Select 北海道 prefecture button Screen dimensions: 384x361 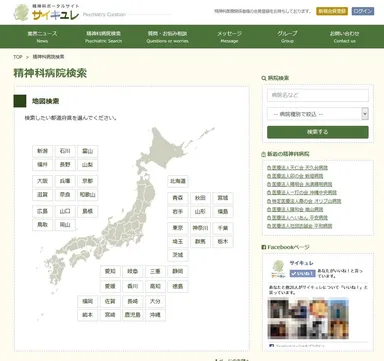pyautogui.click(x=178, y=181)
